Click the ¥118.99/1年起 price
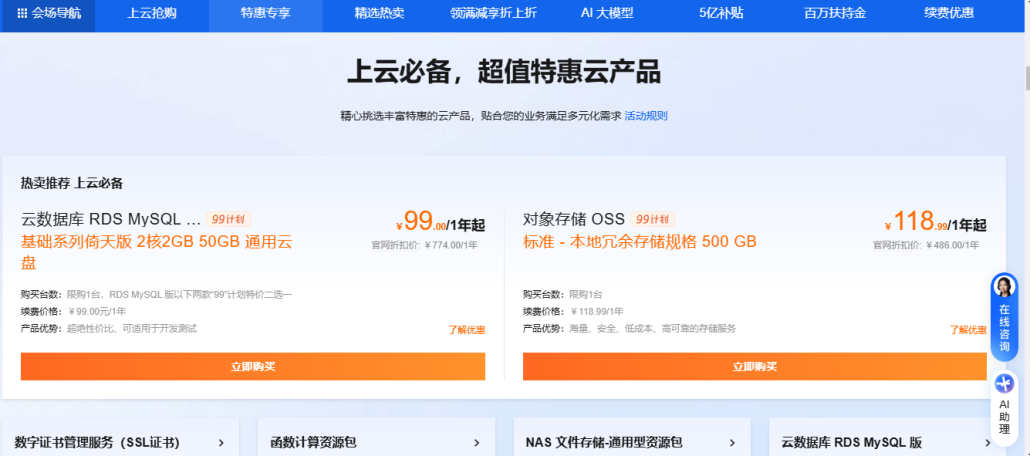This screenshot has height=456, width=1030. pyautogui.click(x=935, y=222)
